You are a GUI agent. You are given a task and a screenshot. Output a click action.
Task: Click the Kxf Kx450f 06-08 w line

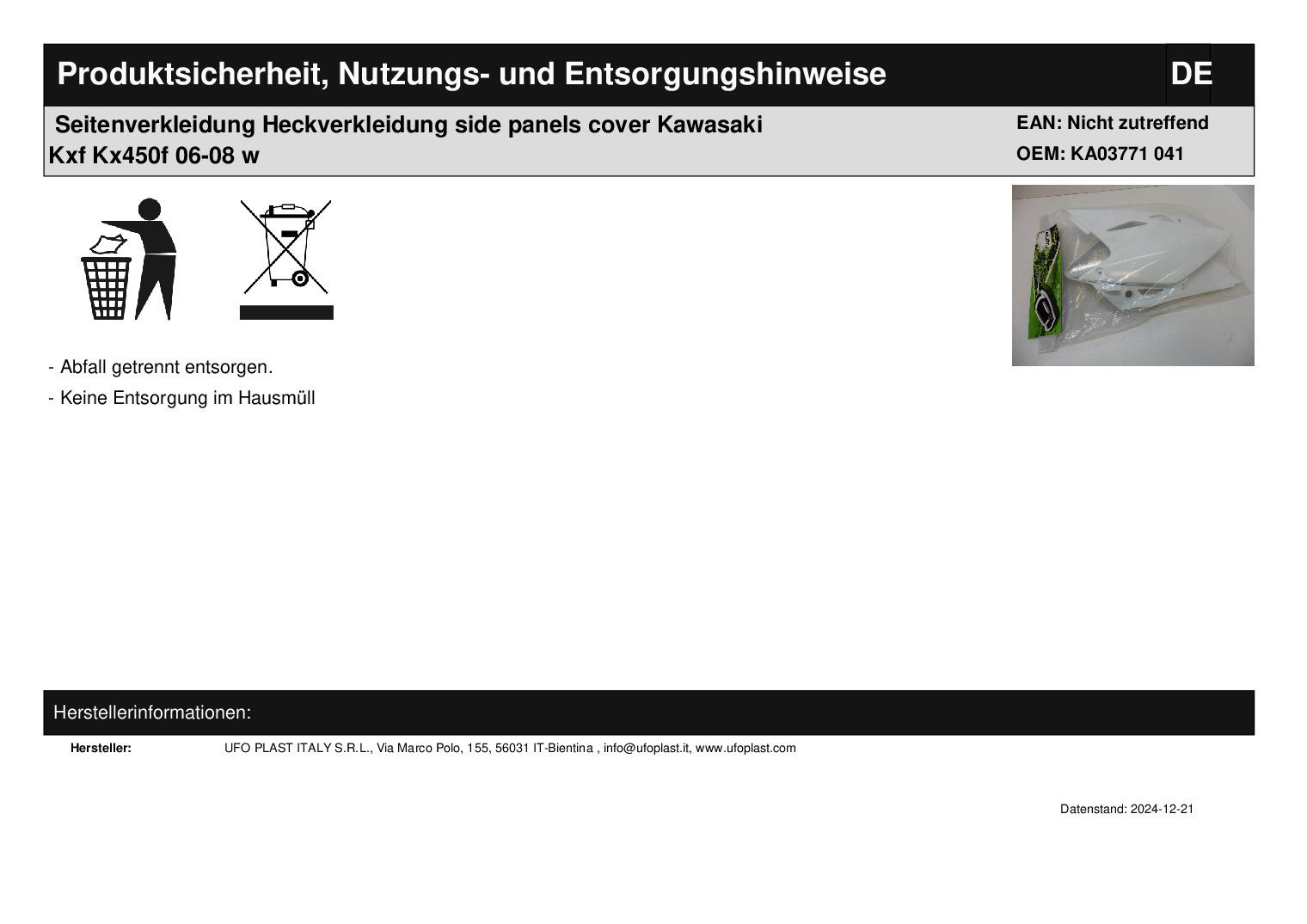[154, 156]
